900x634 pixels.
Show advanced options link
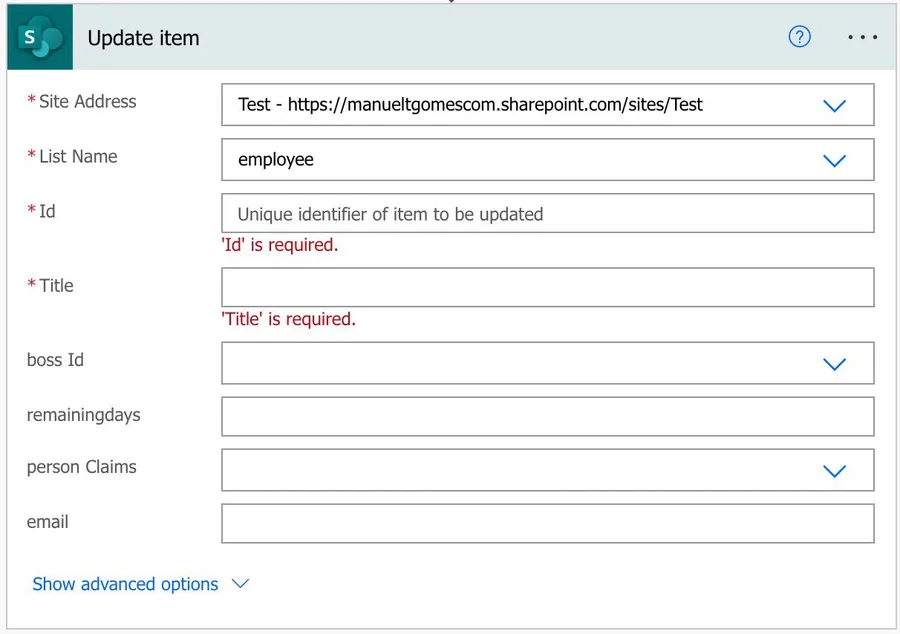pos(125,584)
